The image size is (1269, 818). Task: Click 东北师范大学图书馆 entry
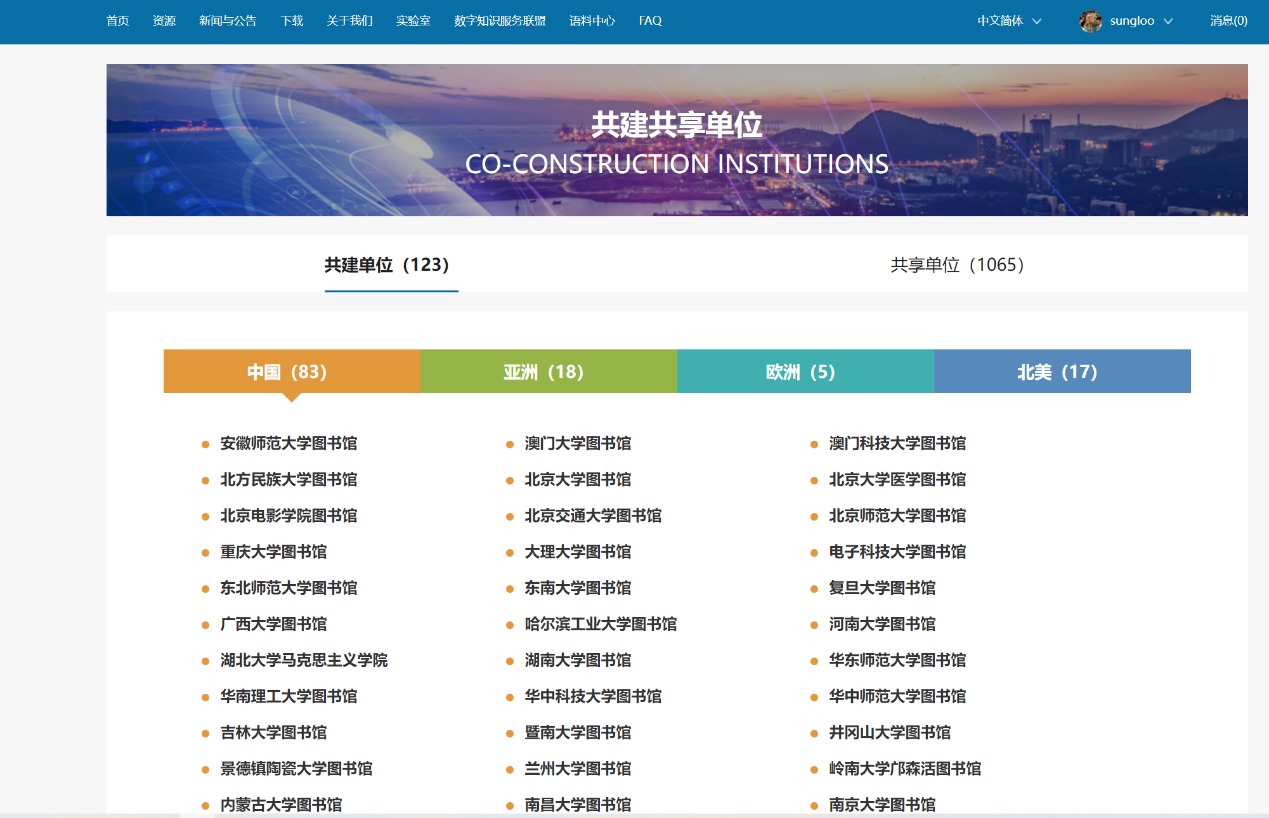(x=289, y=587)
